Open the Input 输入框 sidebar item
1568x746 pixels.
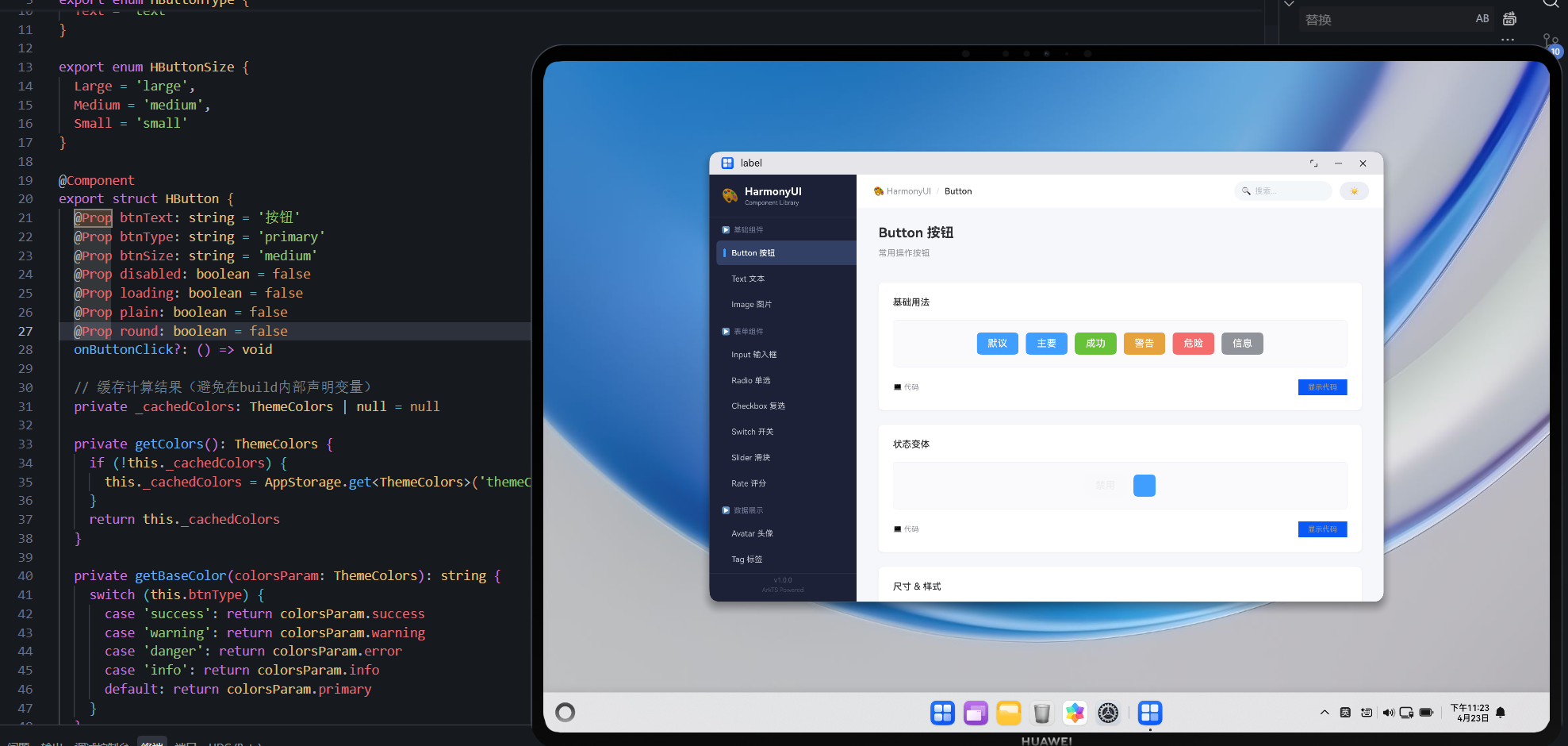tap(753, 355)
